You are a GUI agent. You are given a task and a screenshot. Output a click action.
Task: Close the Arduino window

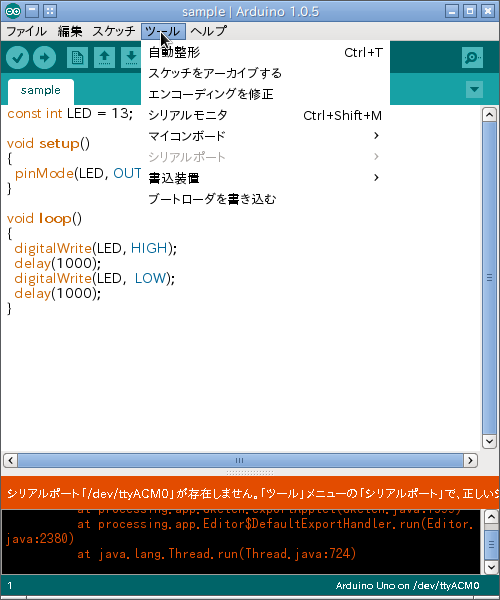click(488, 11)
